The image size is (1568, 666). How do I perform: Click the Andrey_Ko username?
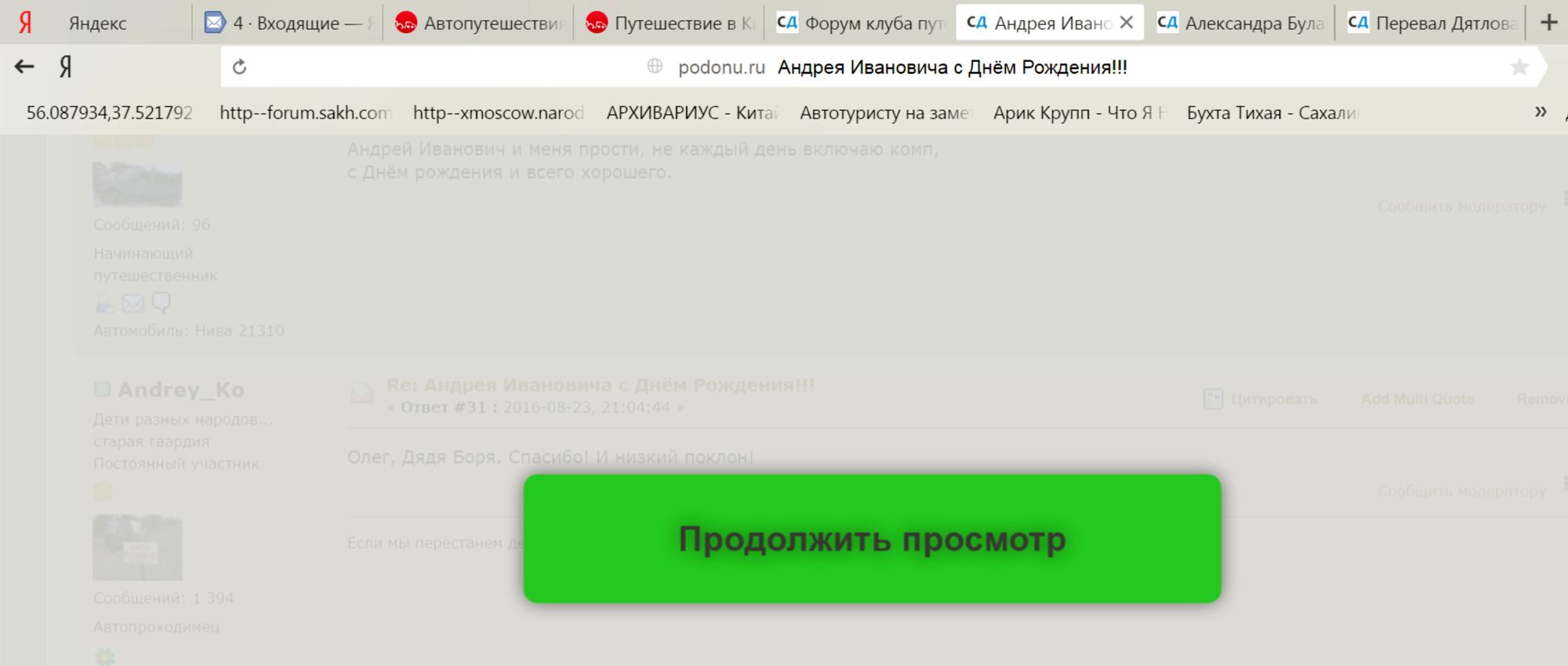(x=181, y=389)
